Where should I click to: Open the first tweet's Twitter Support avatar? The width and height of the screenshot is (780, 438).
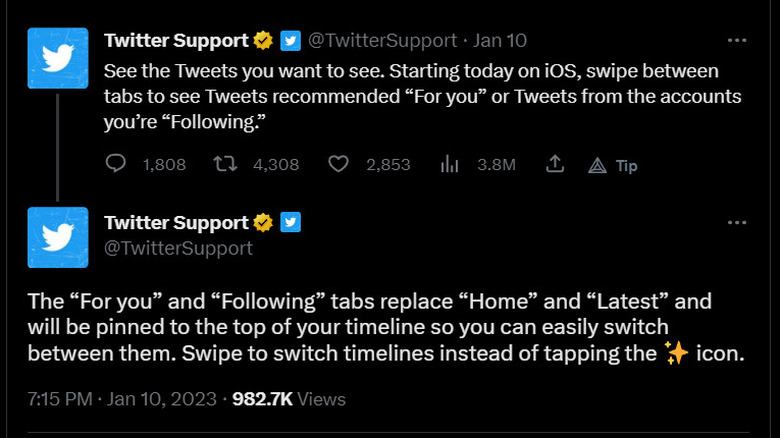coord(58,59)
